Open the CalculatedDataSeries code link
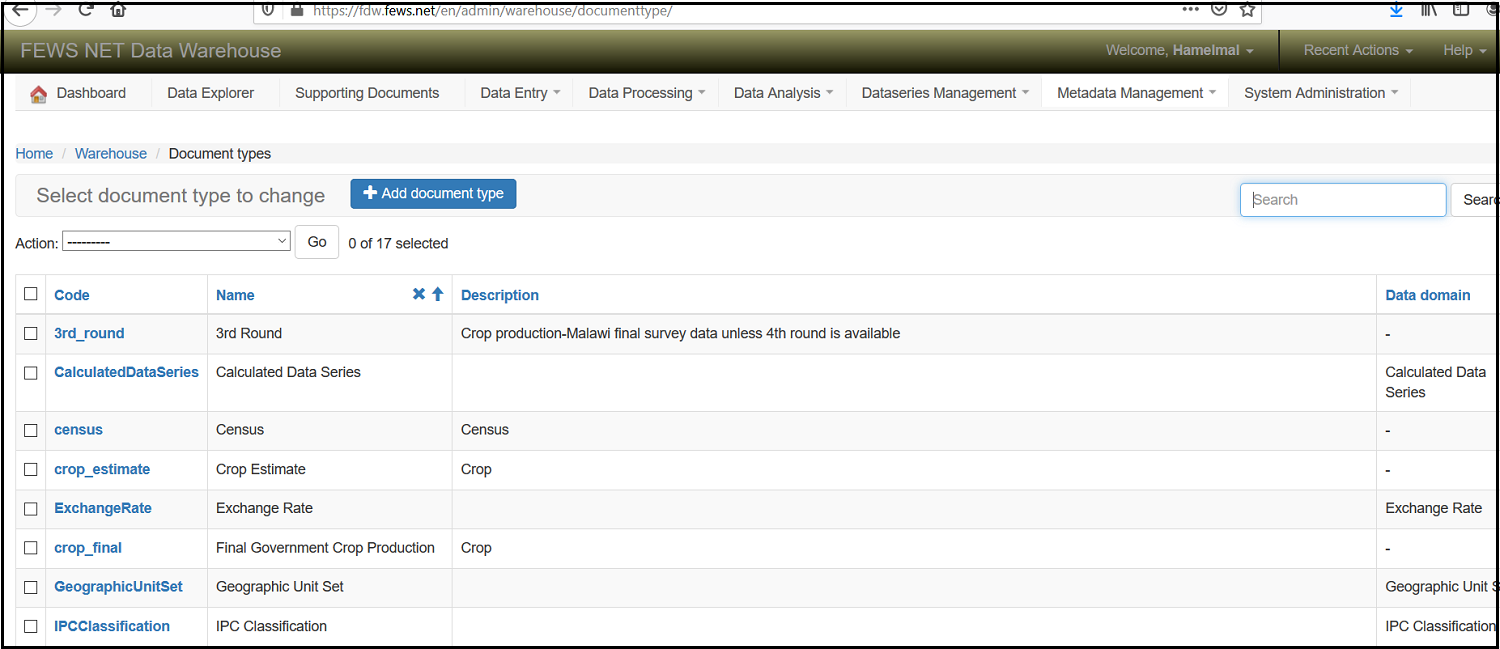 tap(126, 372)
